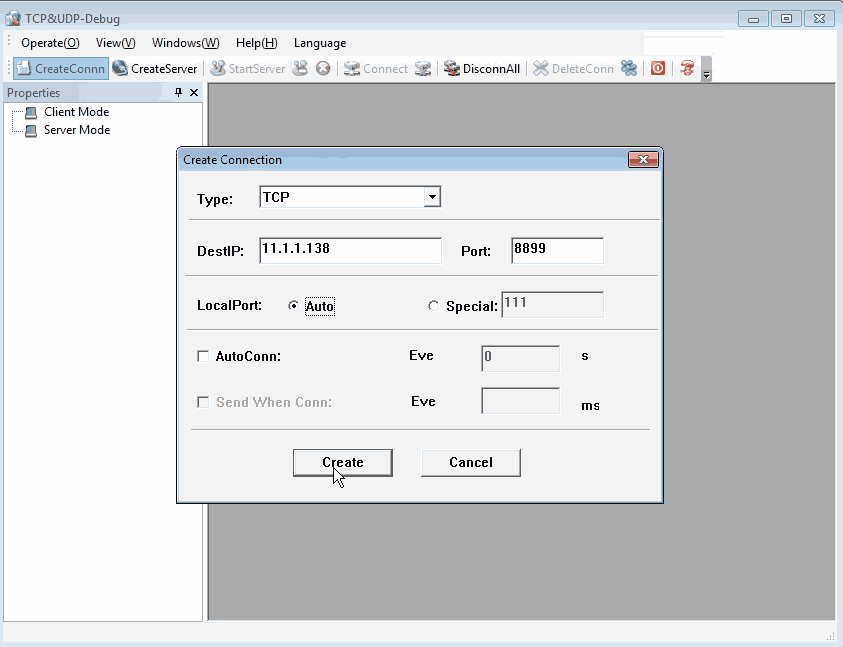Click the Connect toolbar button
The image size is (843, 647).
(376, 69)
